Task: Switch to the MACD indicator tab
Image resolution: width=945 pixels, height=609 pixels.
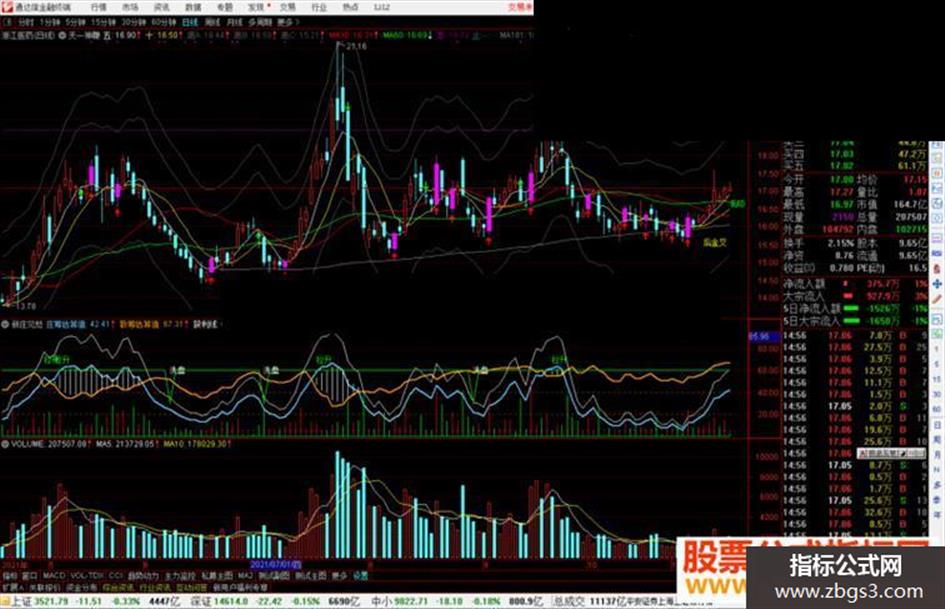Action: (x=54, y=576)
